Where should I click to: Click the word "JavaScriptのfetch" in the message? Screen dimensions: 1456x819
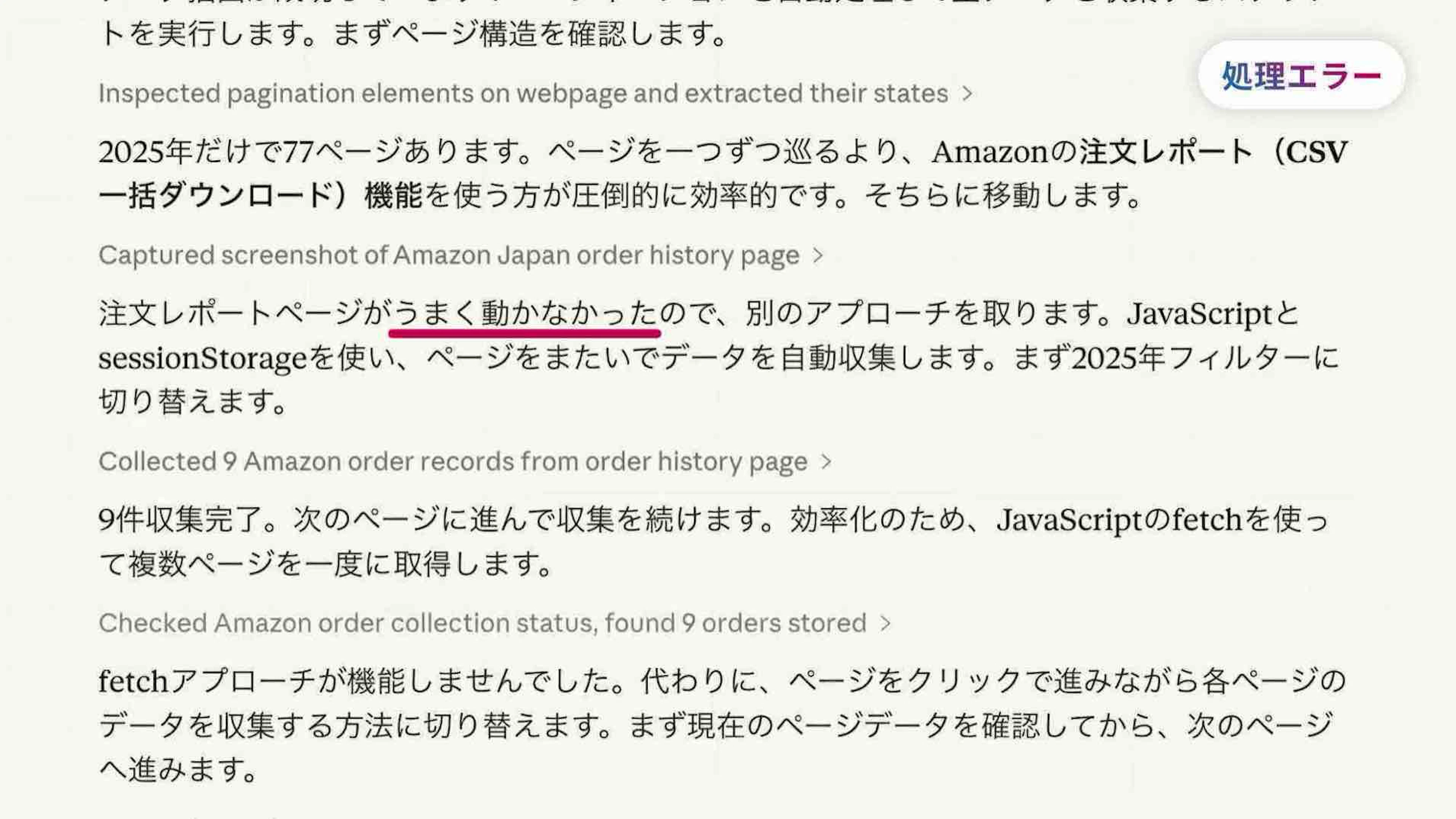click(1119, 520)
